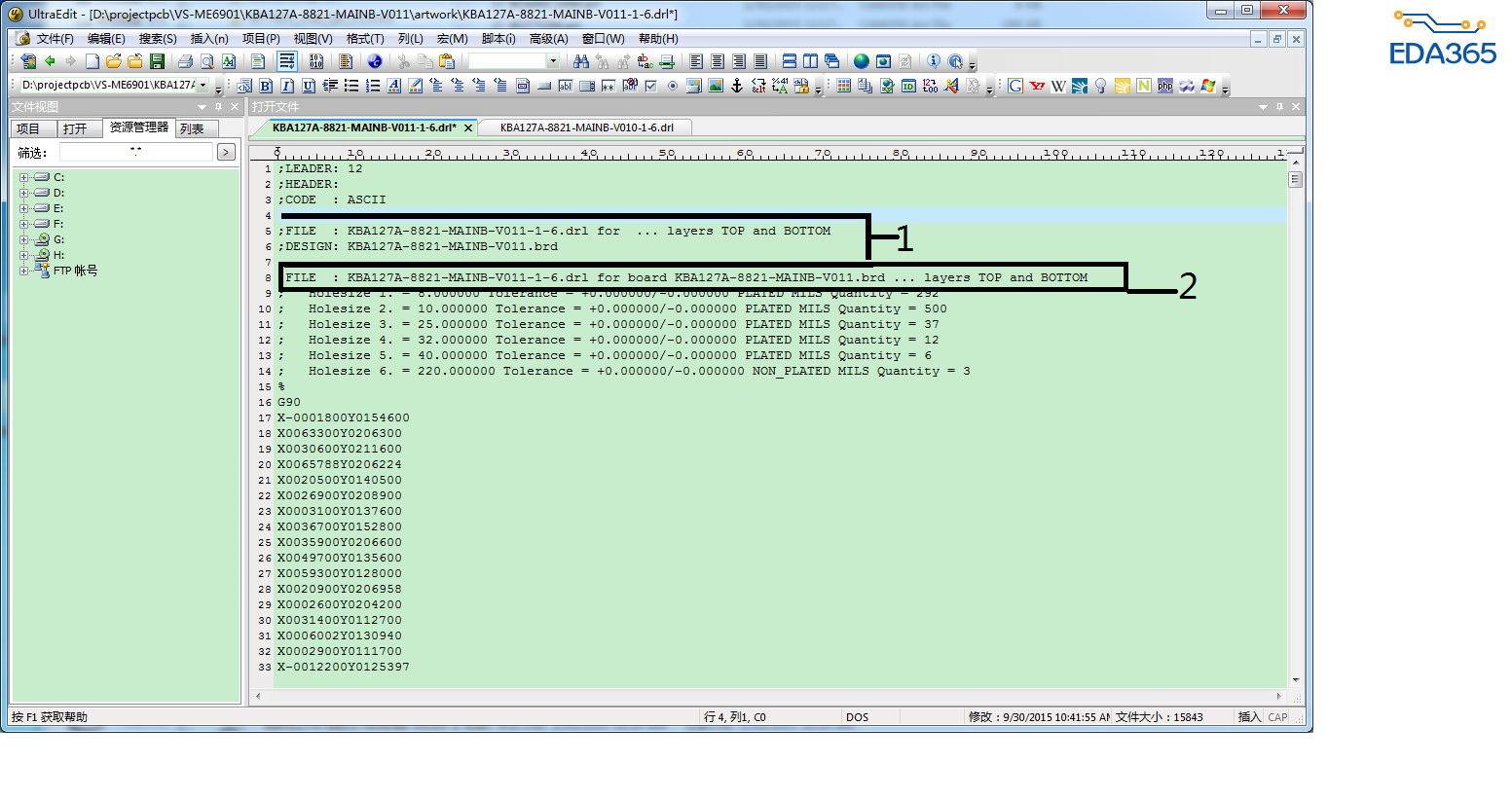Open the 编辑(E) menu
The height and width of the screenshot is (798, 1512).
coord(106,39)
